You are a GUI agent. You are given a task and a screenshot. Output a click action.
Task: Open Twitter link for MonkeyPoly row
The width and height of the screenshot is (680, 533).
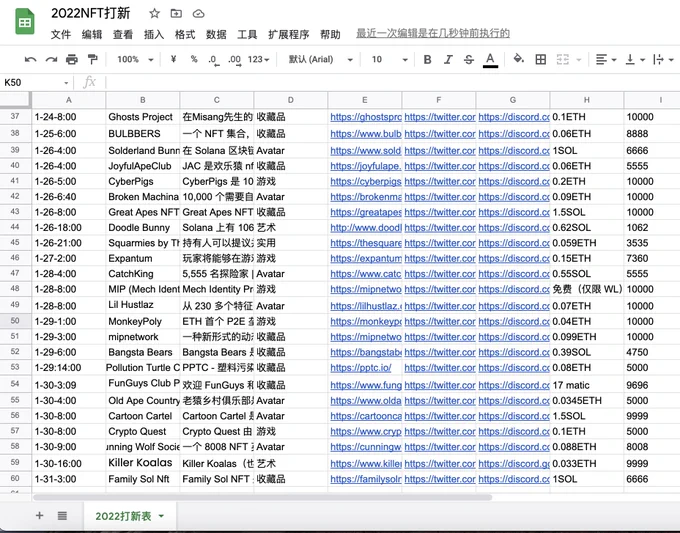point(439,321)
